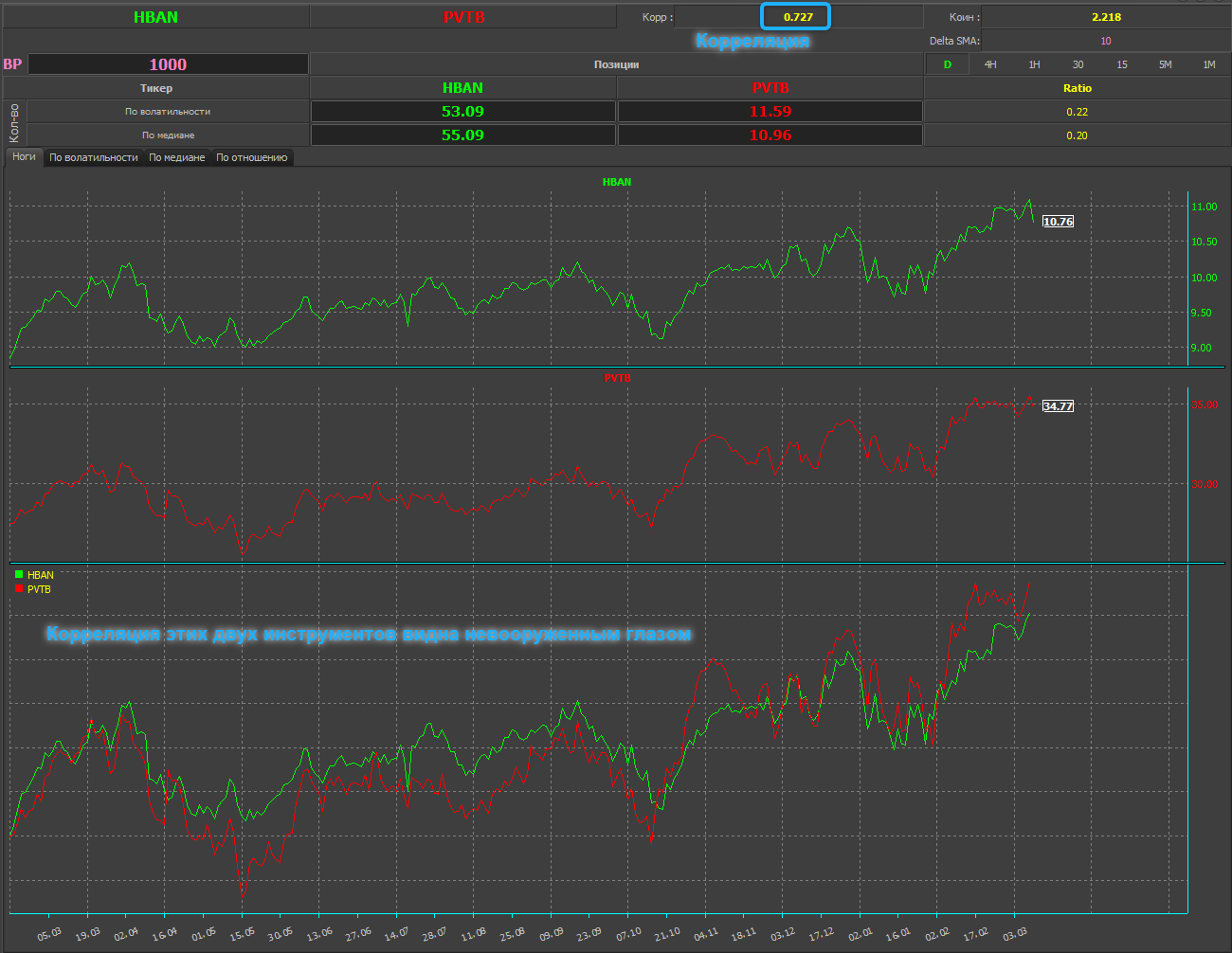The width and height of the screenshot is (1232, 953).
Task: Click the PVTB chart title
Action: click(617, 378)
